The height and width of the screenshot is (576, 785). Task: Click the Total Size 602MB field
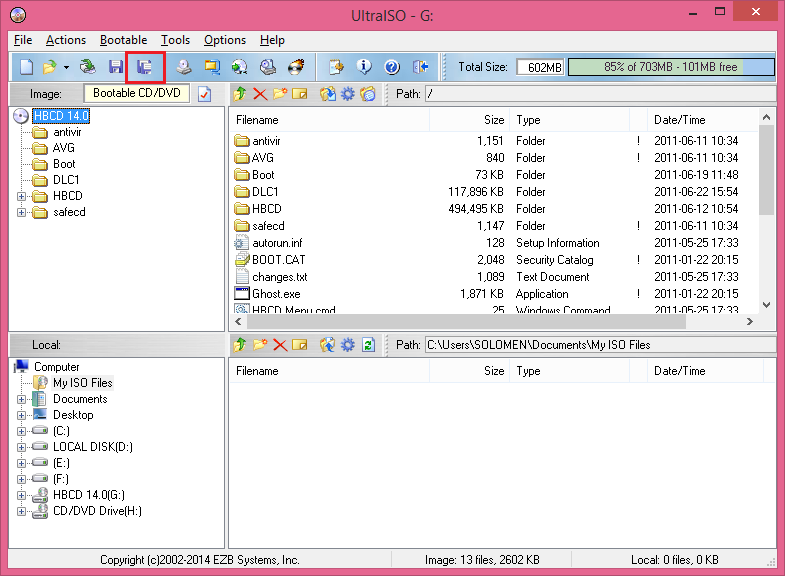tap(541, 67)
